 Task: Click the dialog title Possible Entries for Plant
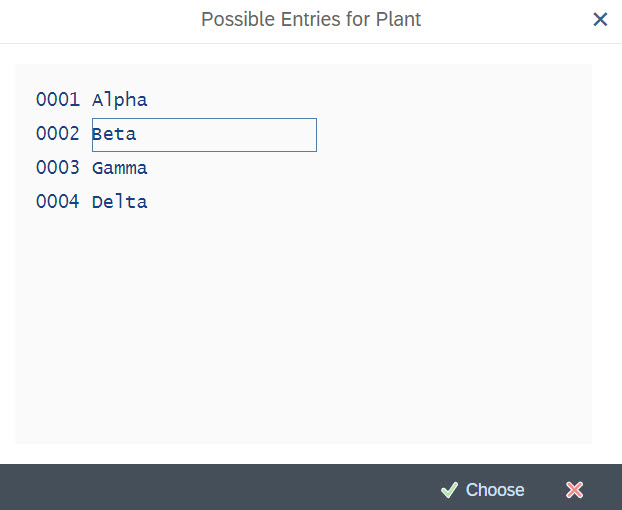tap(310, 20)
